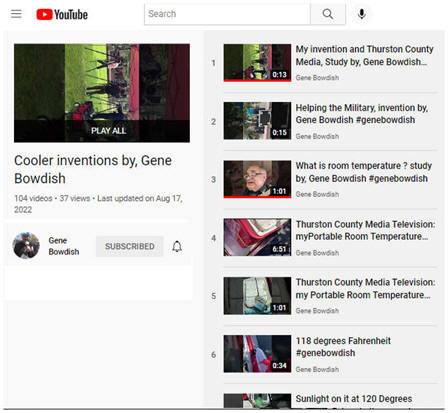Open video thumbnail with 0:13 duration
448x413 pixels.
(257, 63)
